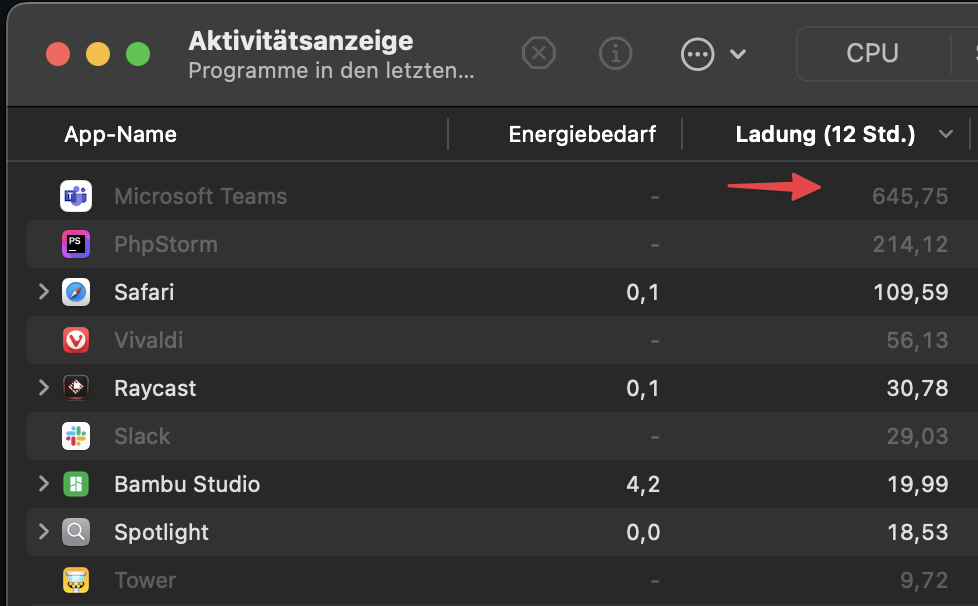This screenshot has height=606, width=978.
Task: Toggle sort order on Ladung (12 Std.) column
Action: (x=826, y=135)
